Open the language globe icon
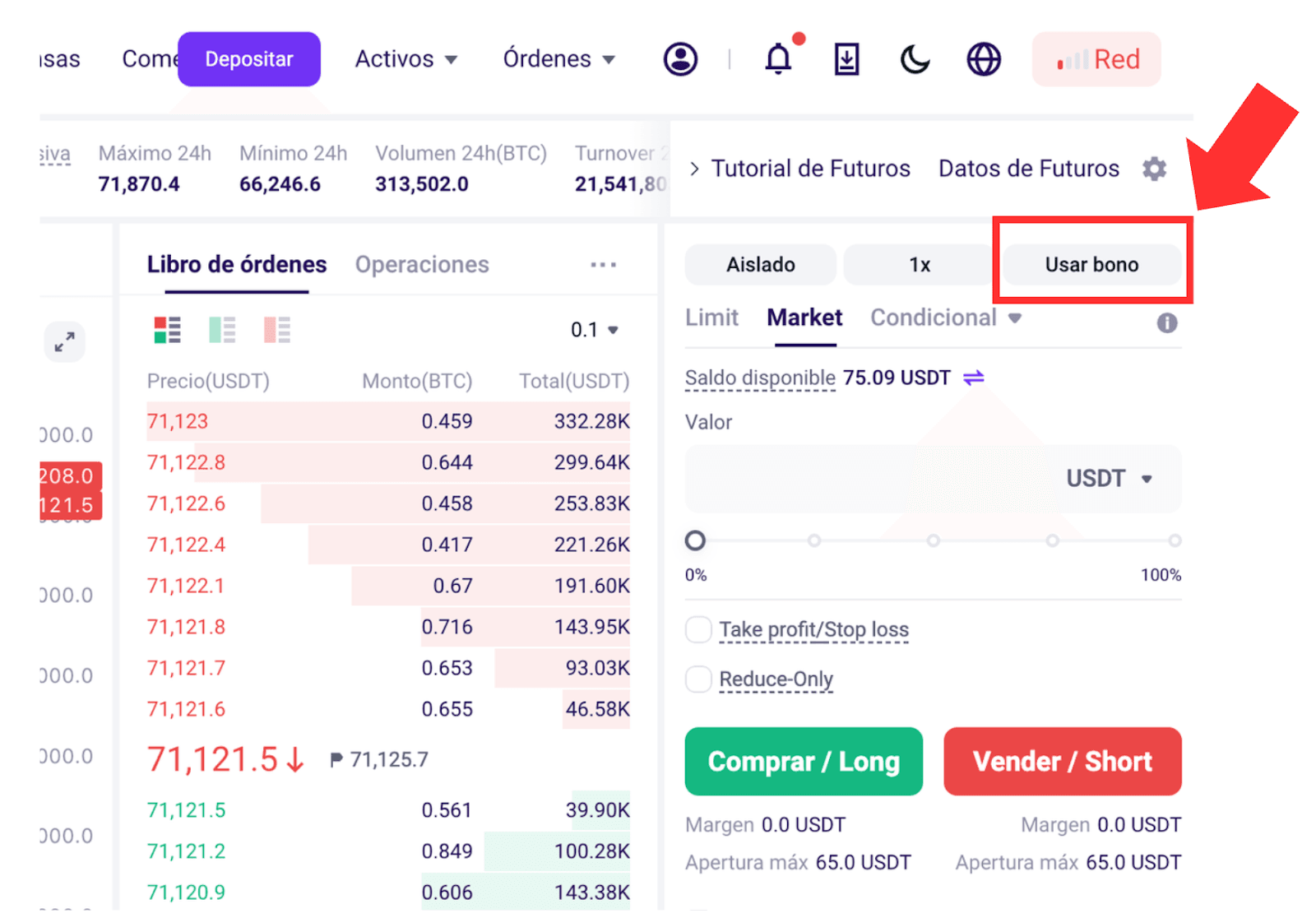Screen dimensions: 1316x918 tap(984, 59)
